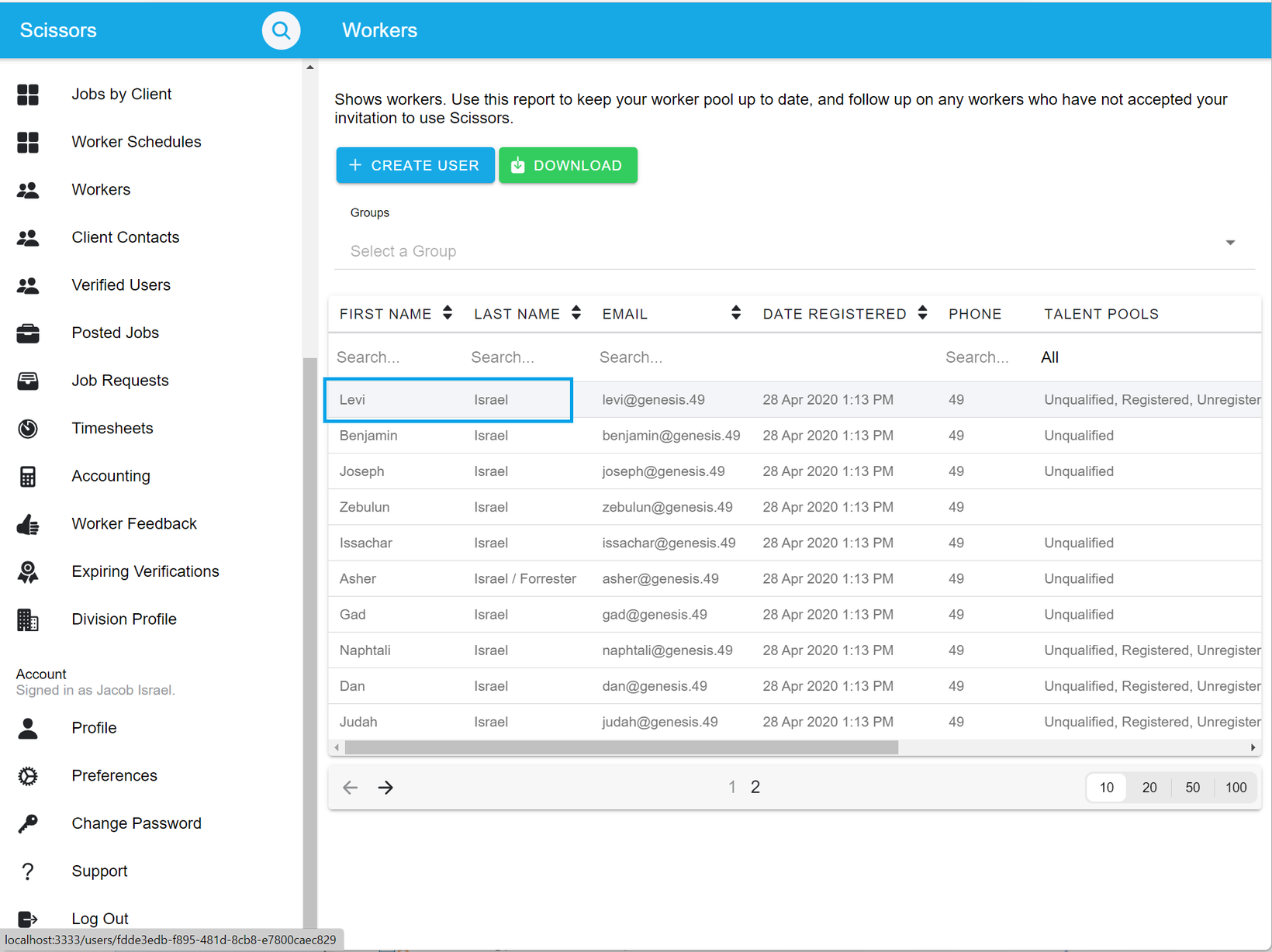Open Division Profile menu item
Viewport: 1272px width, 952px height.
[124, 619]
